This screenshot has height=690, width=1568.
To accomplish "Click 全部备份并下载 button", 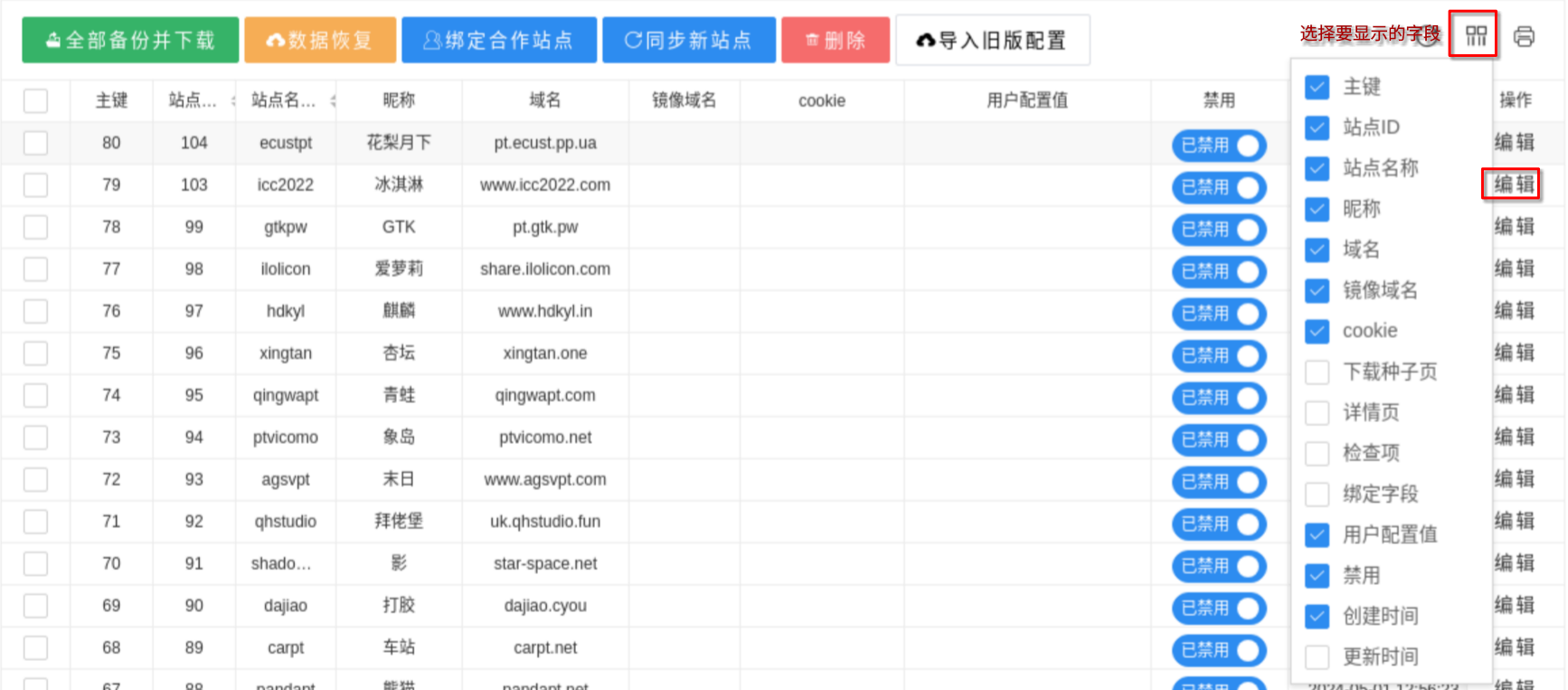I will 130,40.
